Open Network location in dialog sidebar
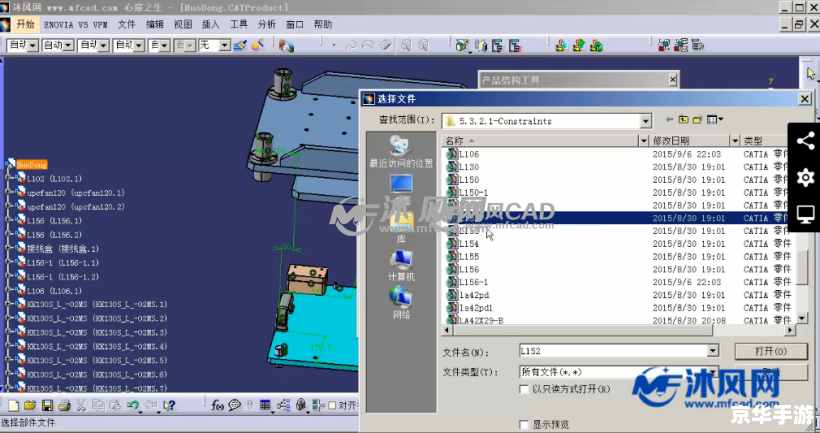820x433 pixels. [x=401, y=302]
